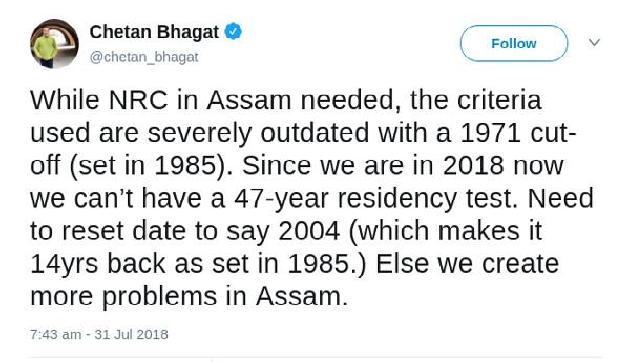Open the @chetan_bhagat handle link

coord(144,57)
